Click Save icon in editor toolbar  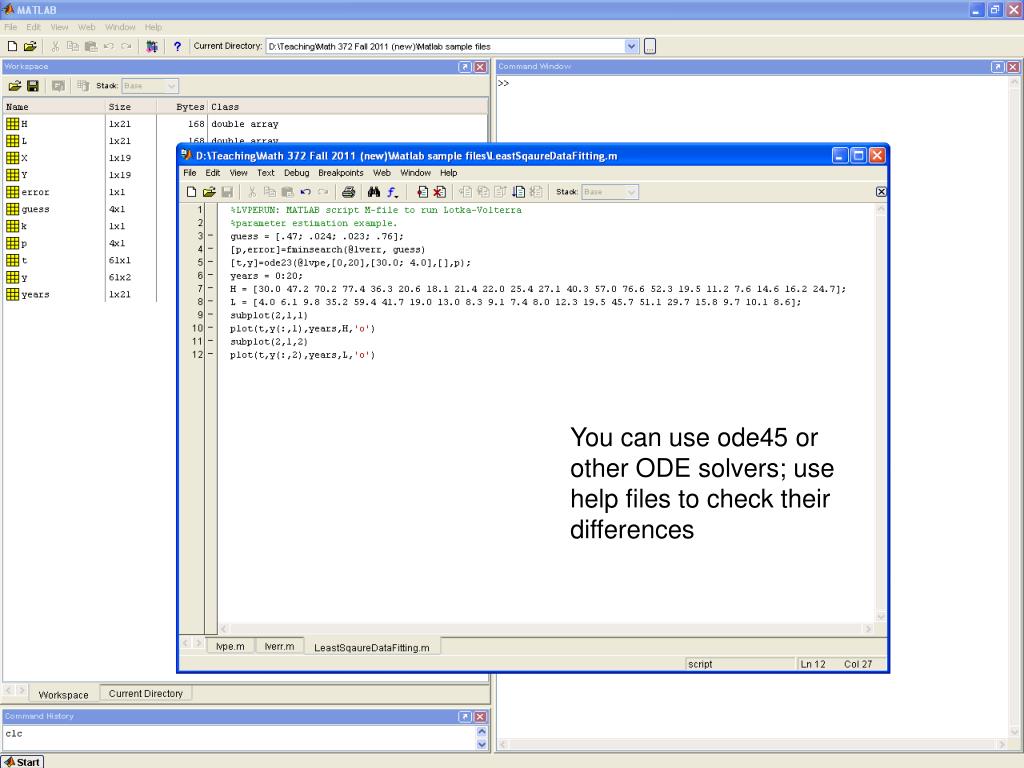point(227,192)
